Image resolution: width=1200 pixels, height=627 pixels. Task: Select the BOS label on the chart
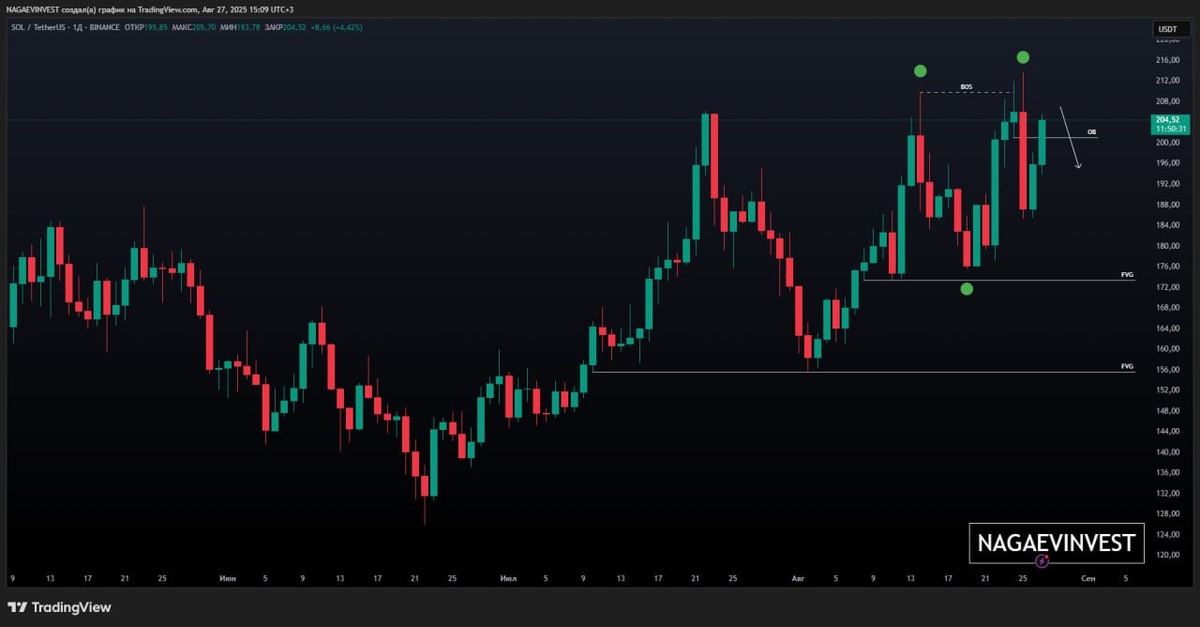coord(966,87)
